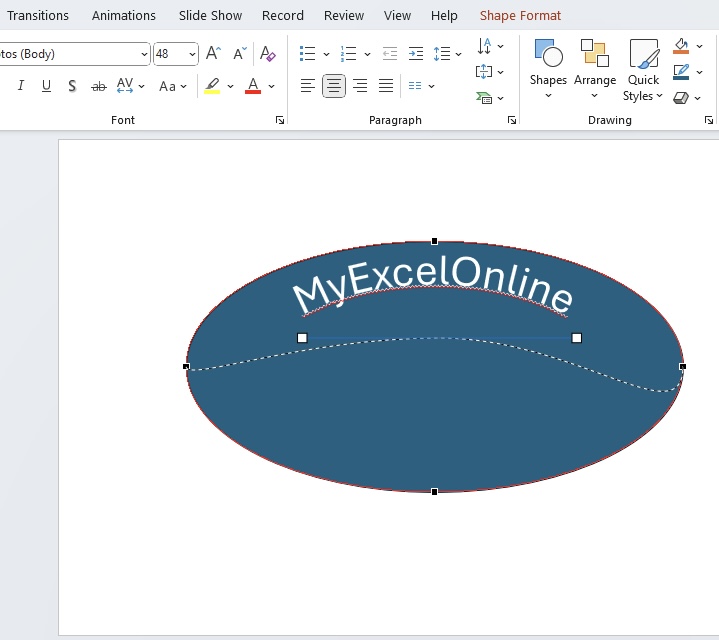Toggle strikethrough formatting

99,86
